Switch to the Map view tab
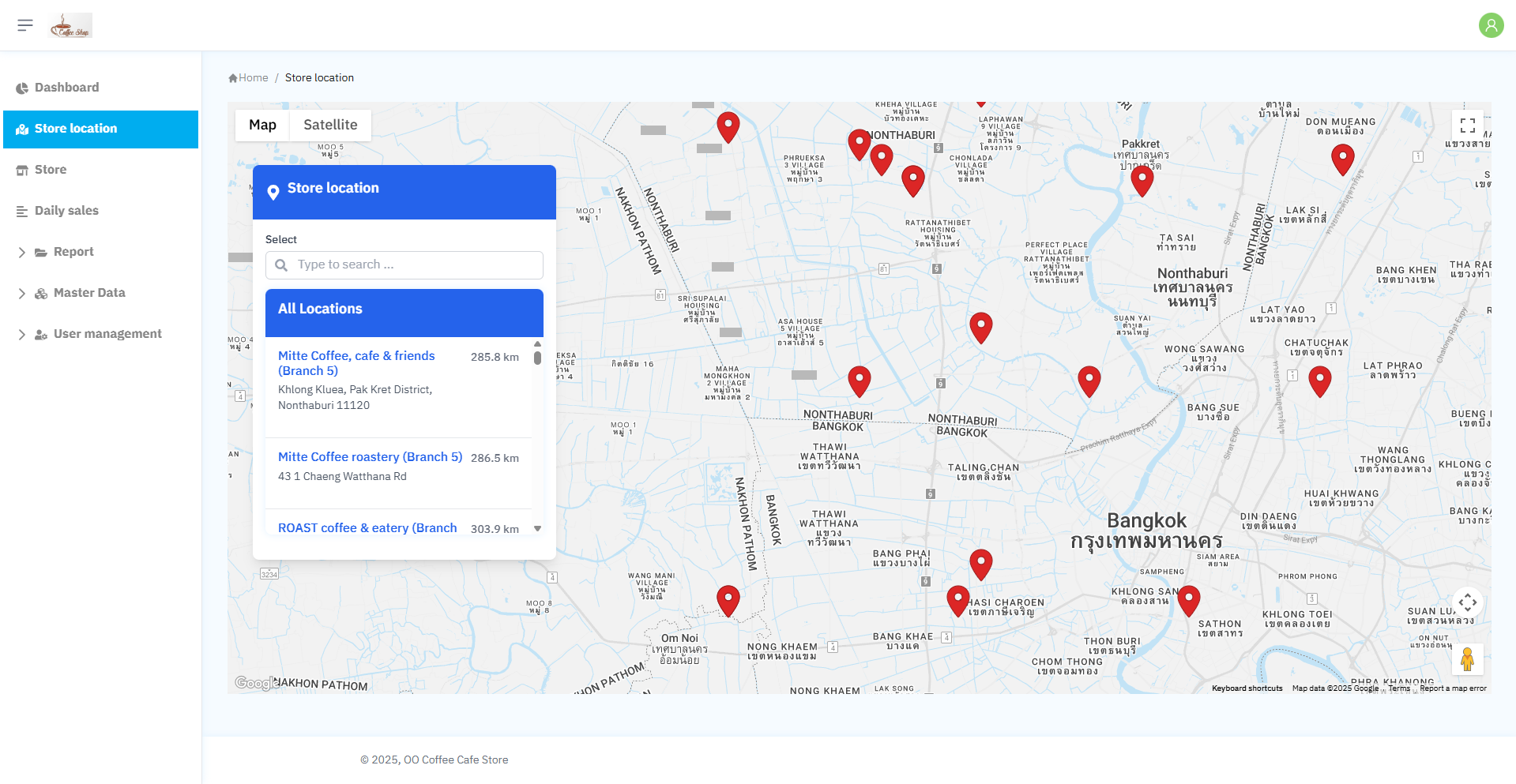 click(x=262, y=125)
